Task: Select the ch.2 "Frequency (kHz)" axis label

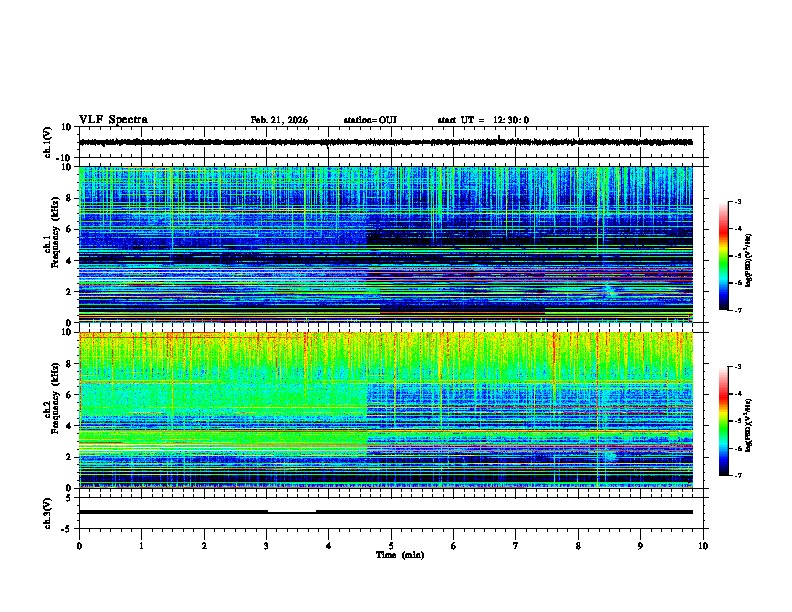Action: coord(55,398)
